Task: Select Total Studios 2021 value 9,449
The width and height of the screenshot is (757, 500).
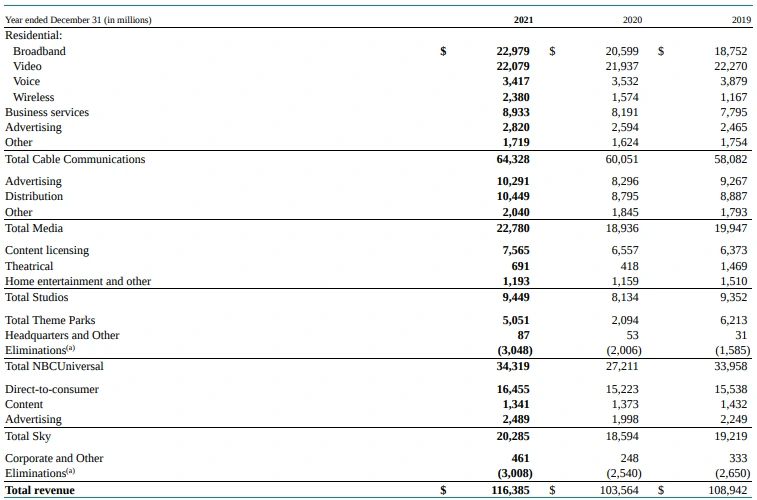Action: pos(516,297)
